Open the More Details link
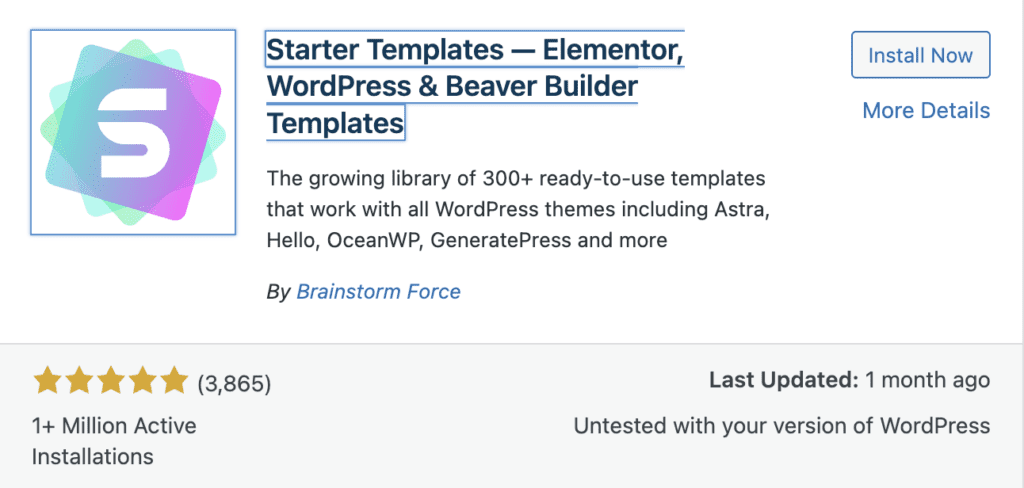The width and height of the screenshot is (1024, 488). click(926, 110)
